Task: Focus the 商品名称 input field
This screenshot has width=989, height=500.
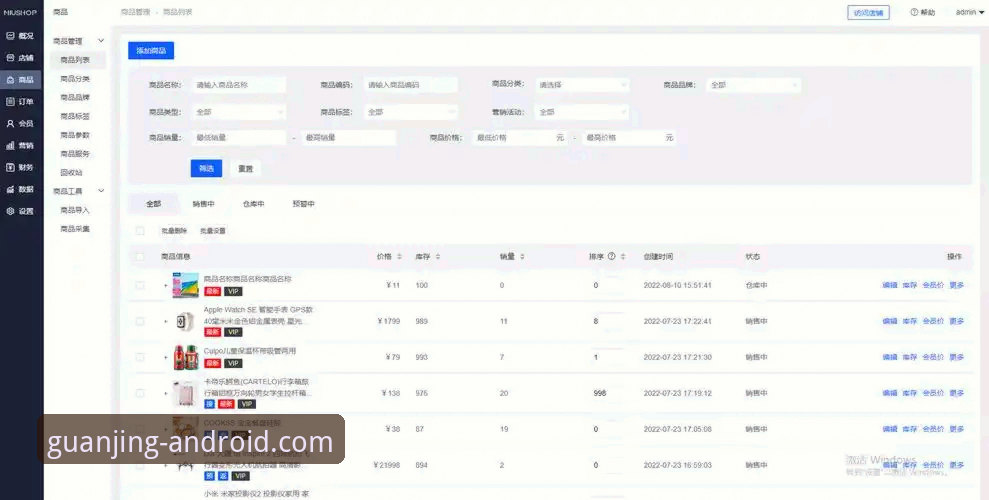Action: point(238,84)
